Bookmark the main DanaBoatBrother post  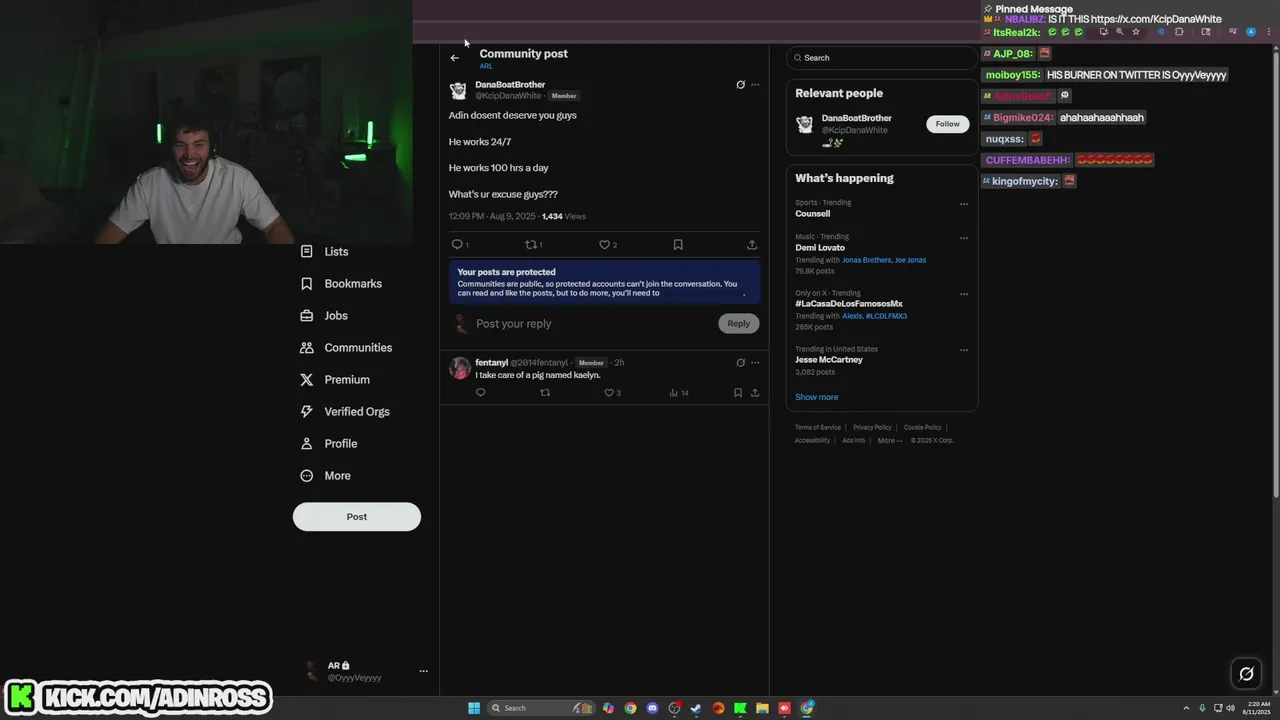(678, 245)
